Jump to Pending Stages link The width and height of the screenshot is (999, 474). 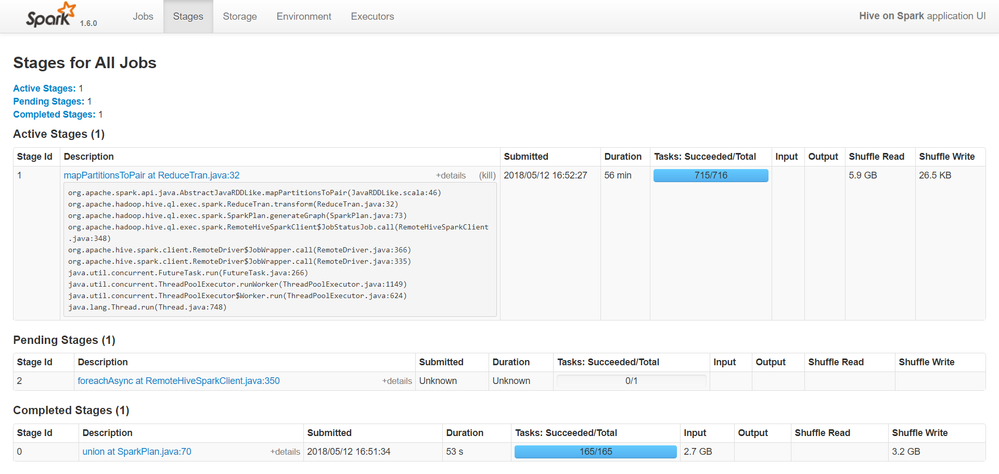(x=49, y=102)
